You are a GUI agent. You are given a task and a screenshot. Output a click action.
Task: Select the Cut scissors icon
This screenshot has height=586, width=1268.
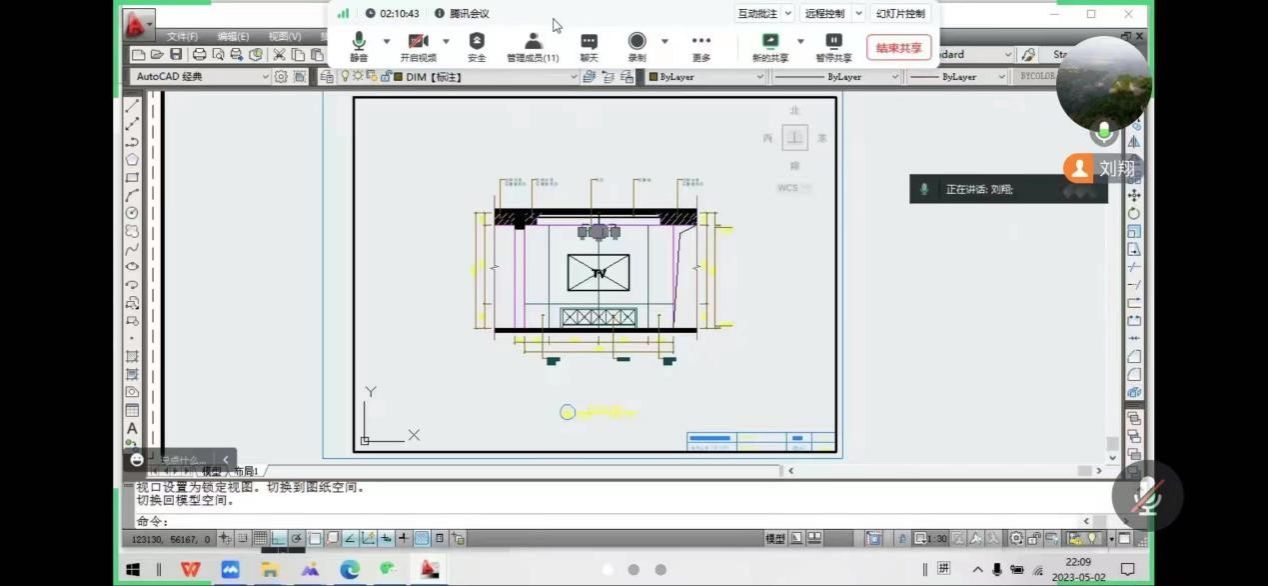(x=279, y=54)
